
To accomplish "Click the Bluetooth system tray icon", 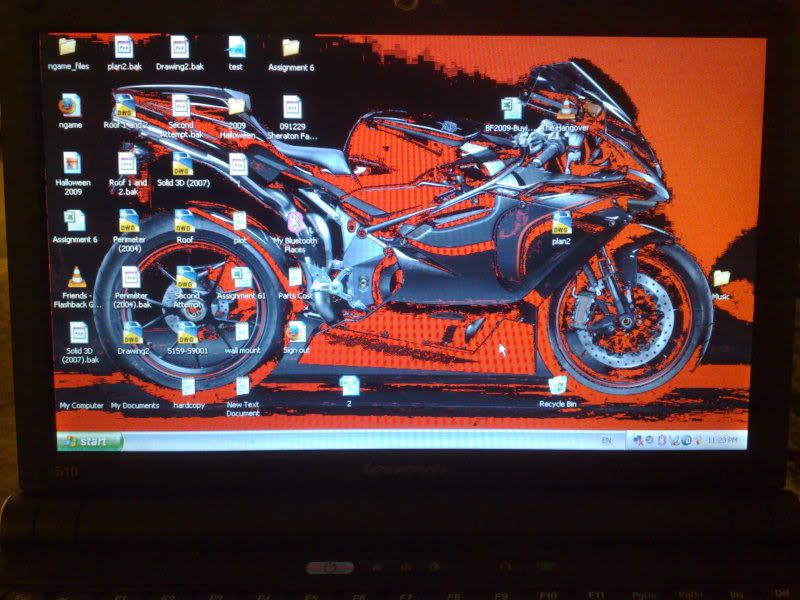I will (x=662, y=440).
